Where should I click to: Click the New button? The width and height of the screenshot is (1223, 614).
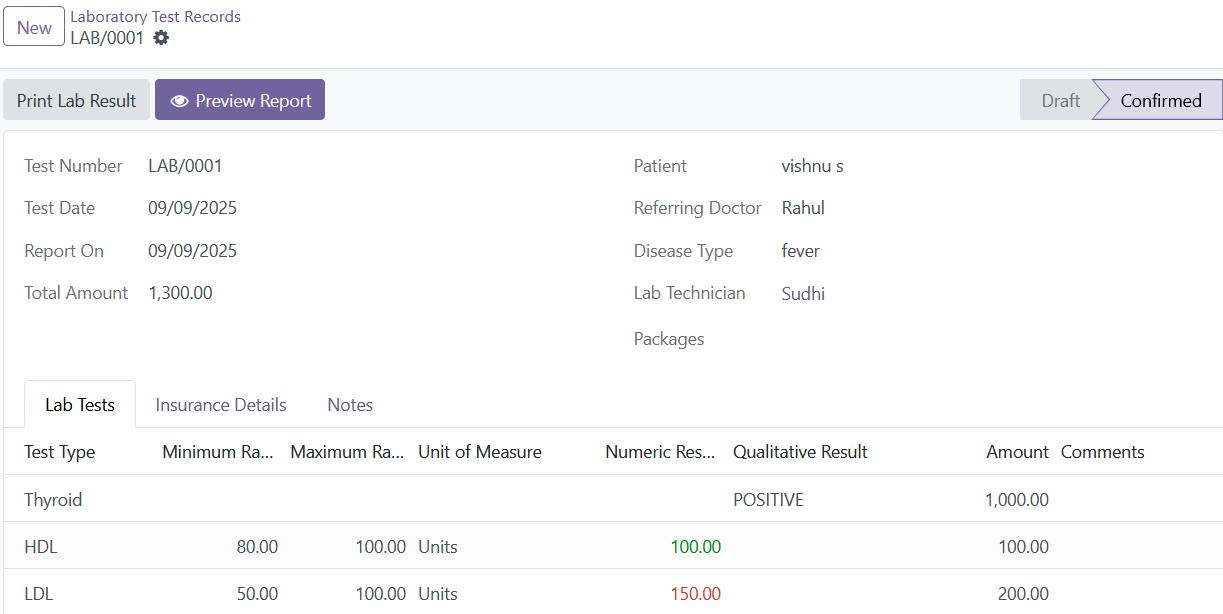pyautogui.click(x=33, y=26)
